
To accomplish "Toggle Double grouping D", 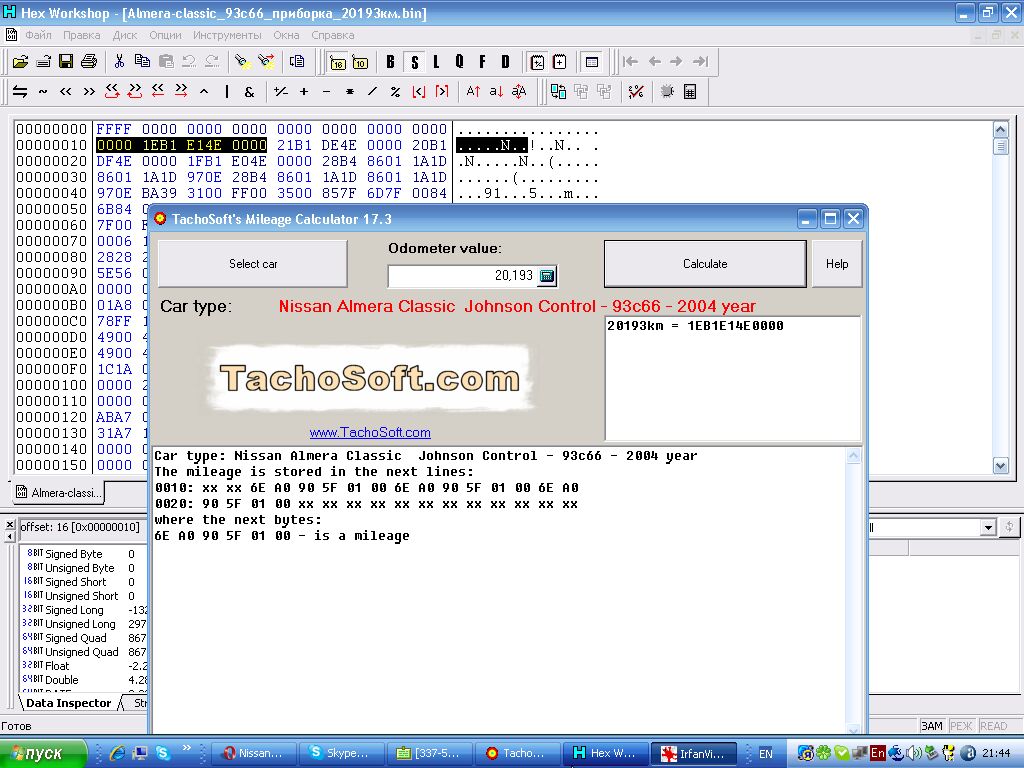I will tap(505, 63).
